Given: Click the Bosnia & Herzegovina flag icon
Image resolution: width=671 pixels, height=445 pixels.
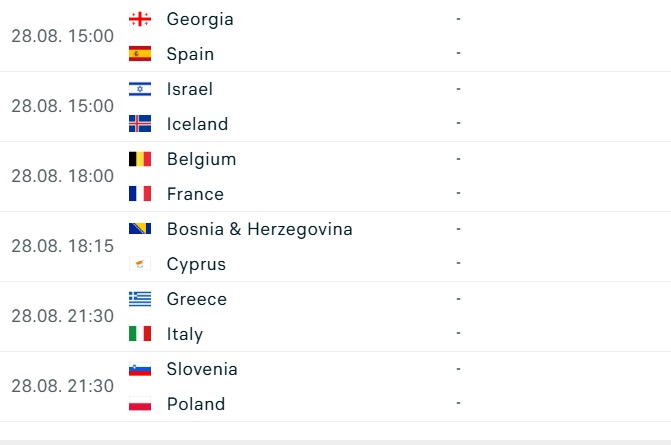Looking at the screenshot, I should (x=140, y=229).
